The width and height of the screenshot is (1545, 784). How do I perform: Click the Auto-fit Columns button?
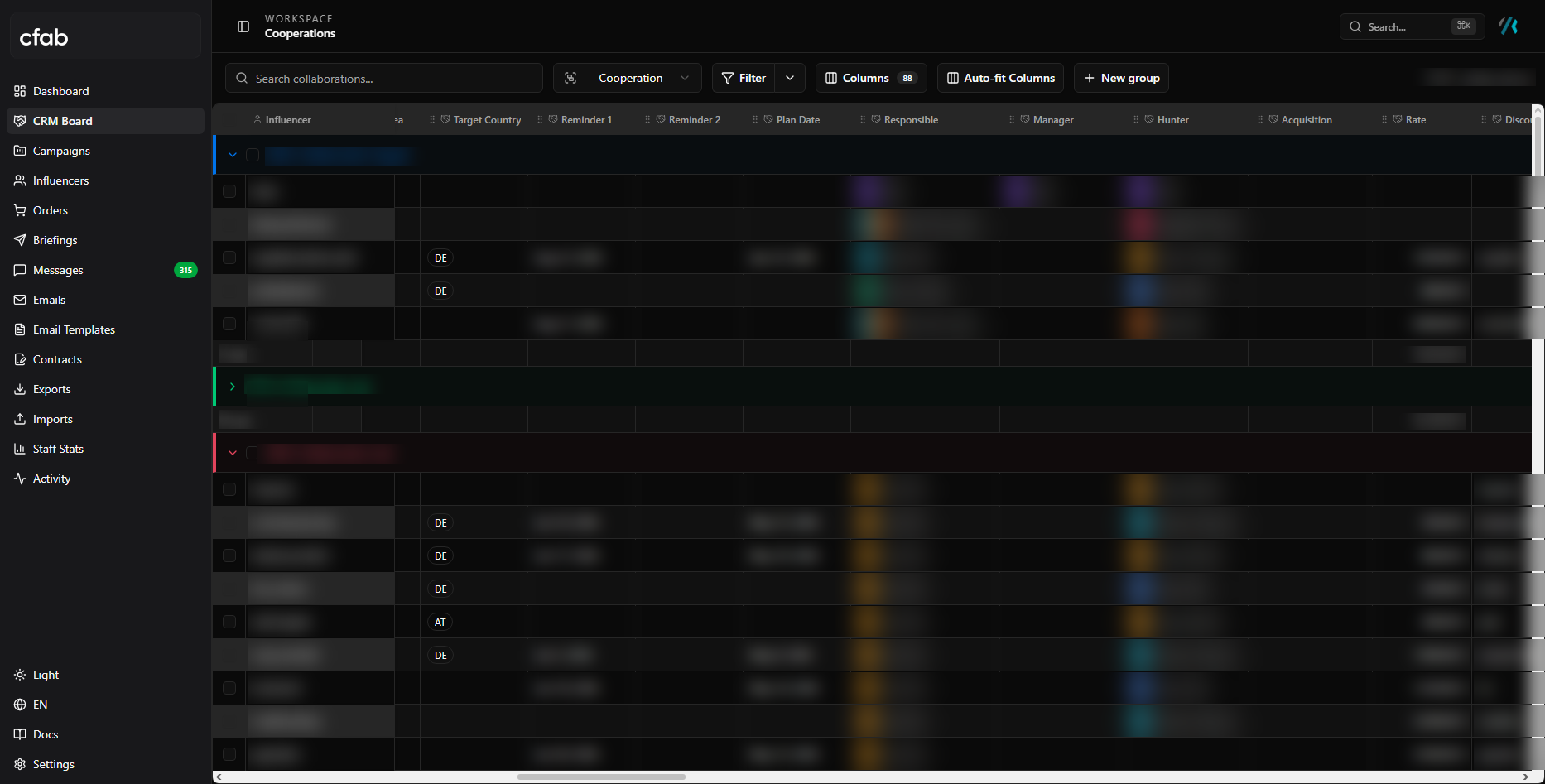coord(1000,78)
